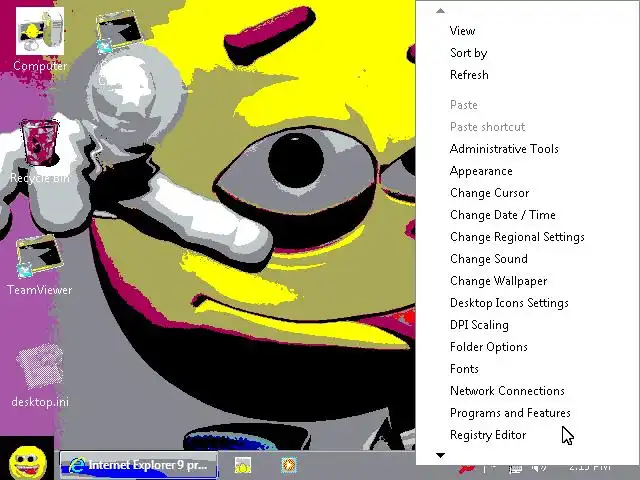
Task: Click the system tray clock
Action: 589,467
